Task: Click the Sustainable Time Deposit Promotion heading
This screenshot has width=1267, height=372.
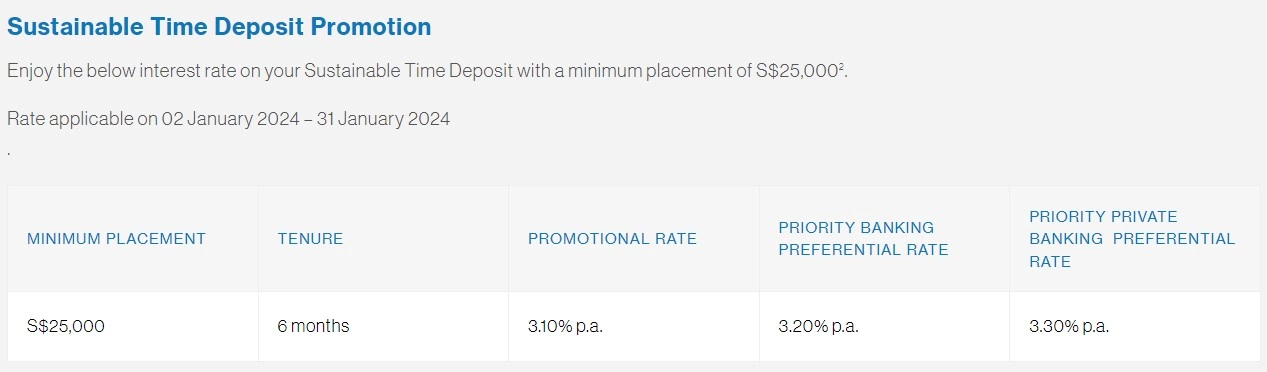Action: 219,27
